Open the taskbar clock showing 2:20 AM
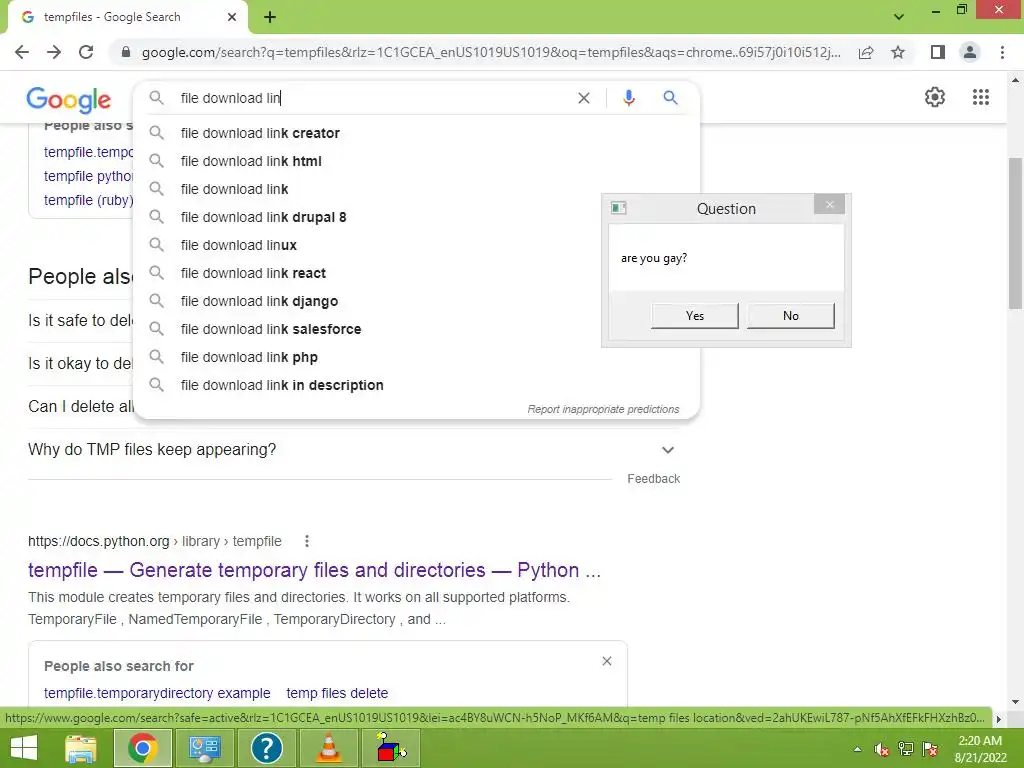This screenshot has width=1024, height=768. (980, 749)
